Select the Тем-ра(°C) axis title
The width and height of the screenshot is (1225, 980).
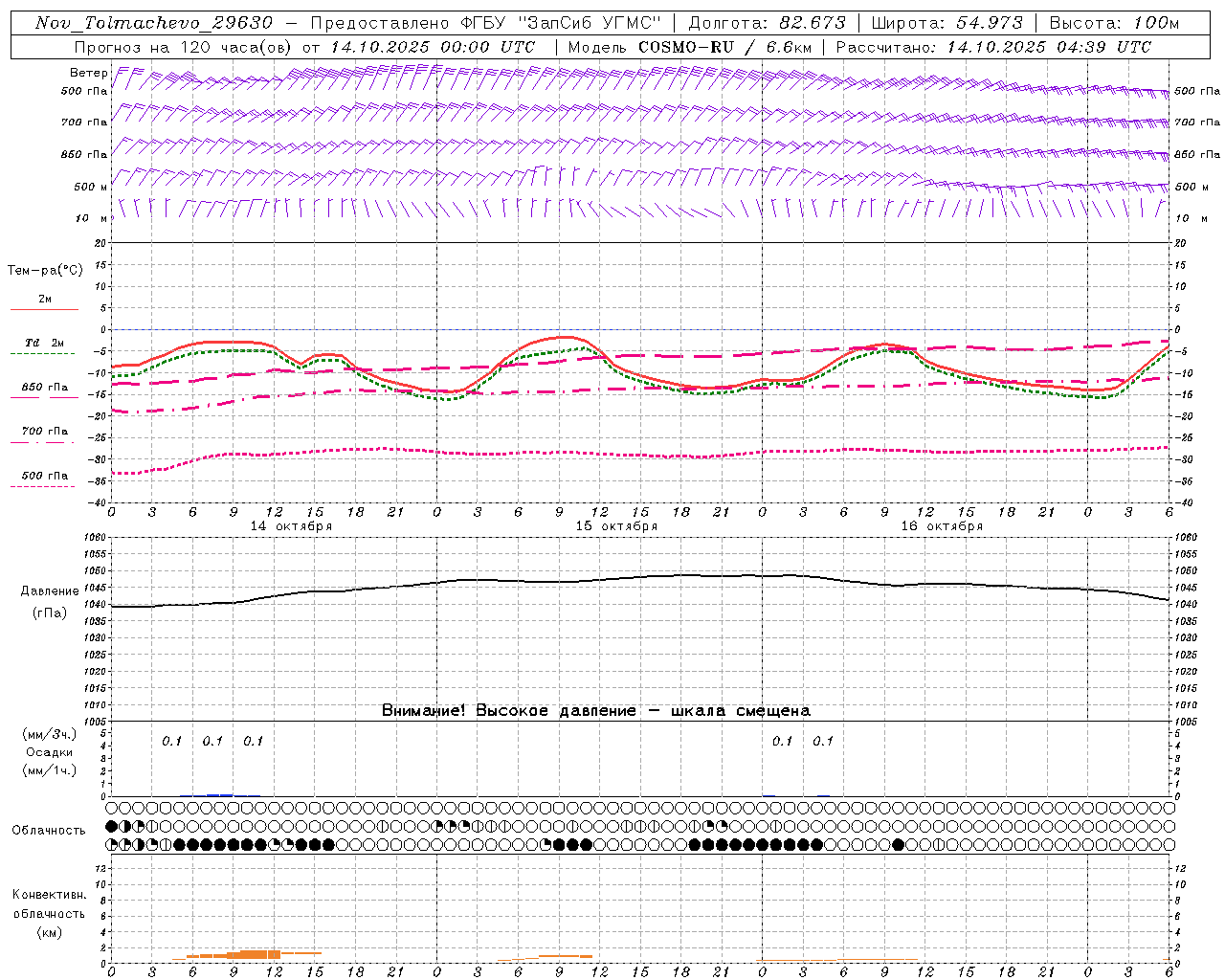click(45, 271)
